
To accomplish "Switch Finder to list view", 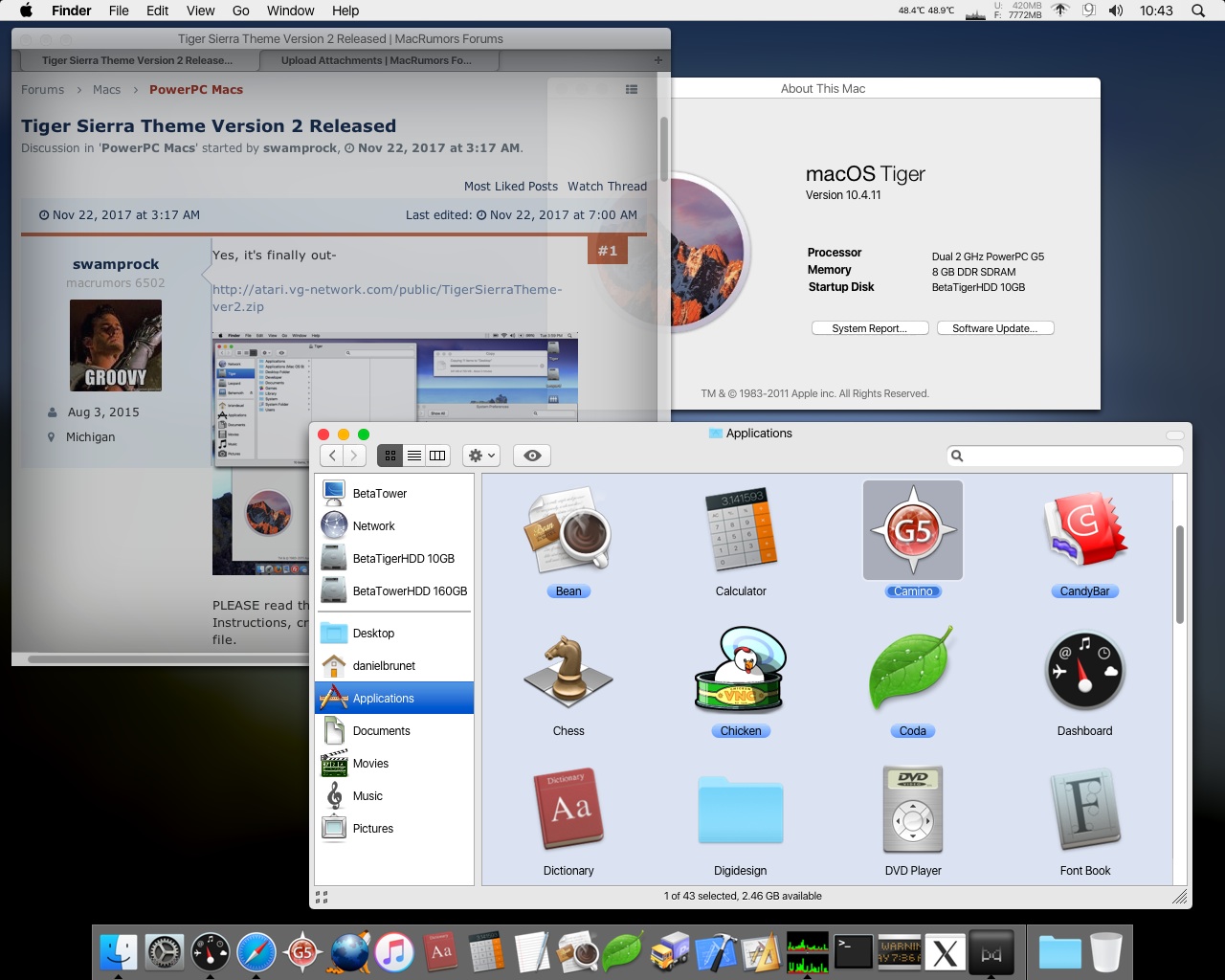I will coord(414,456).
